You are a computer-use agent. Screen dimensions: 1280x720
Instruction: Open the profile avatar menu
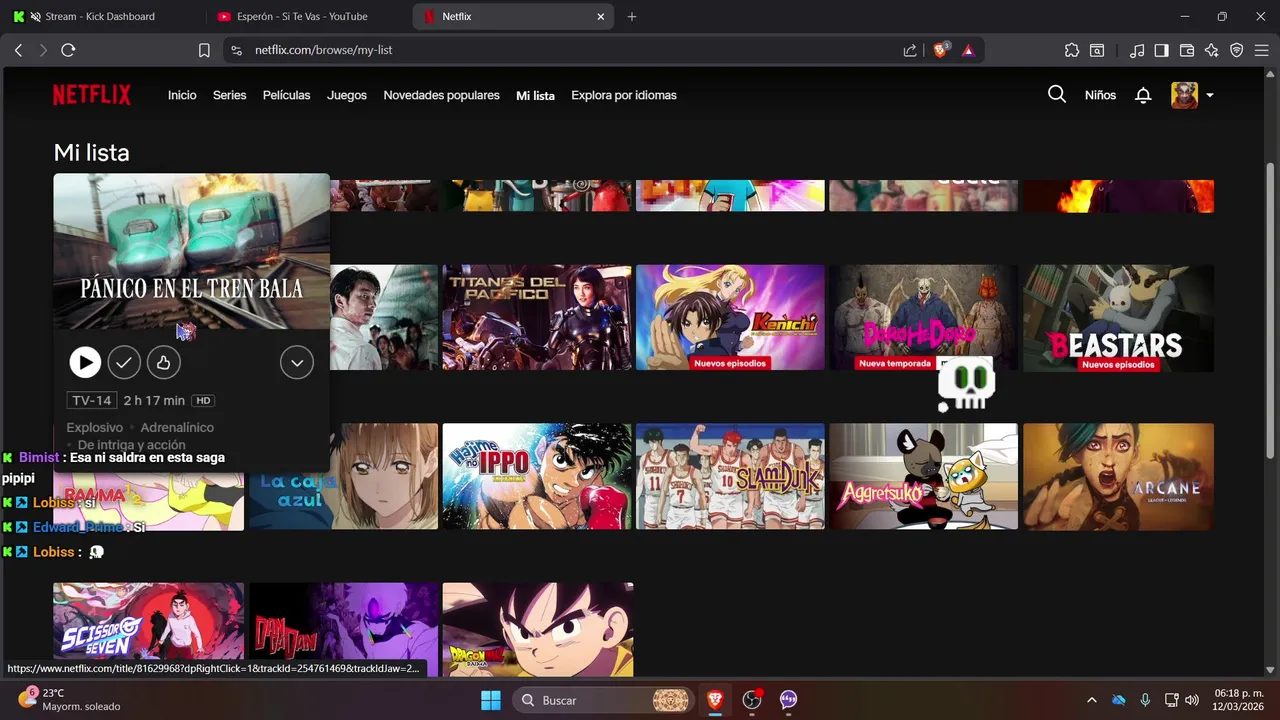1192,95
